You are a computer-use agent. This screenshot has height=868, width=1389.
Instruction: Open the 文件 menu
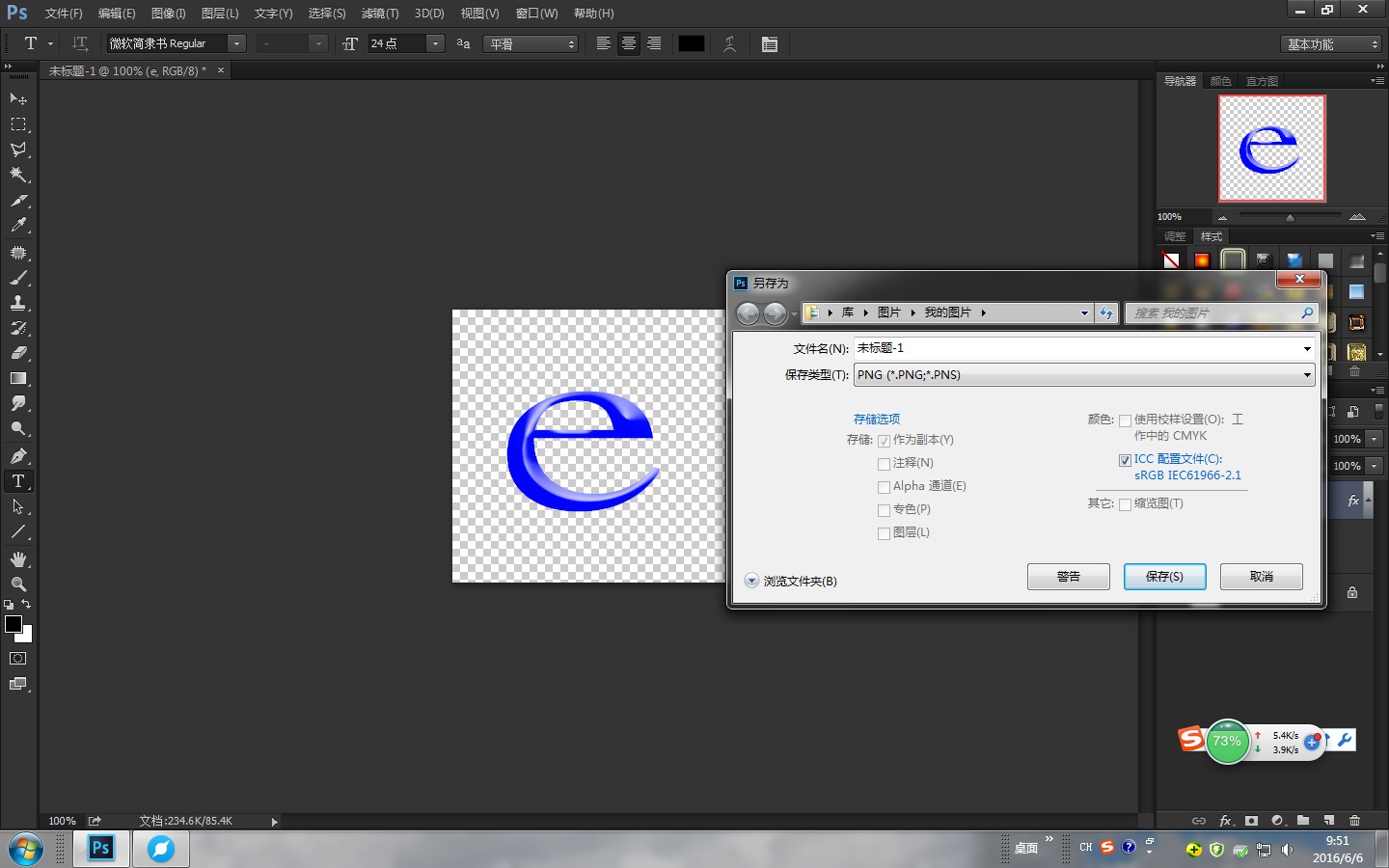[64, 14]
